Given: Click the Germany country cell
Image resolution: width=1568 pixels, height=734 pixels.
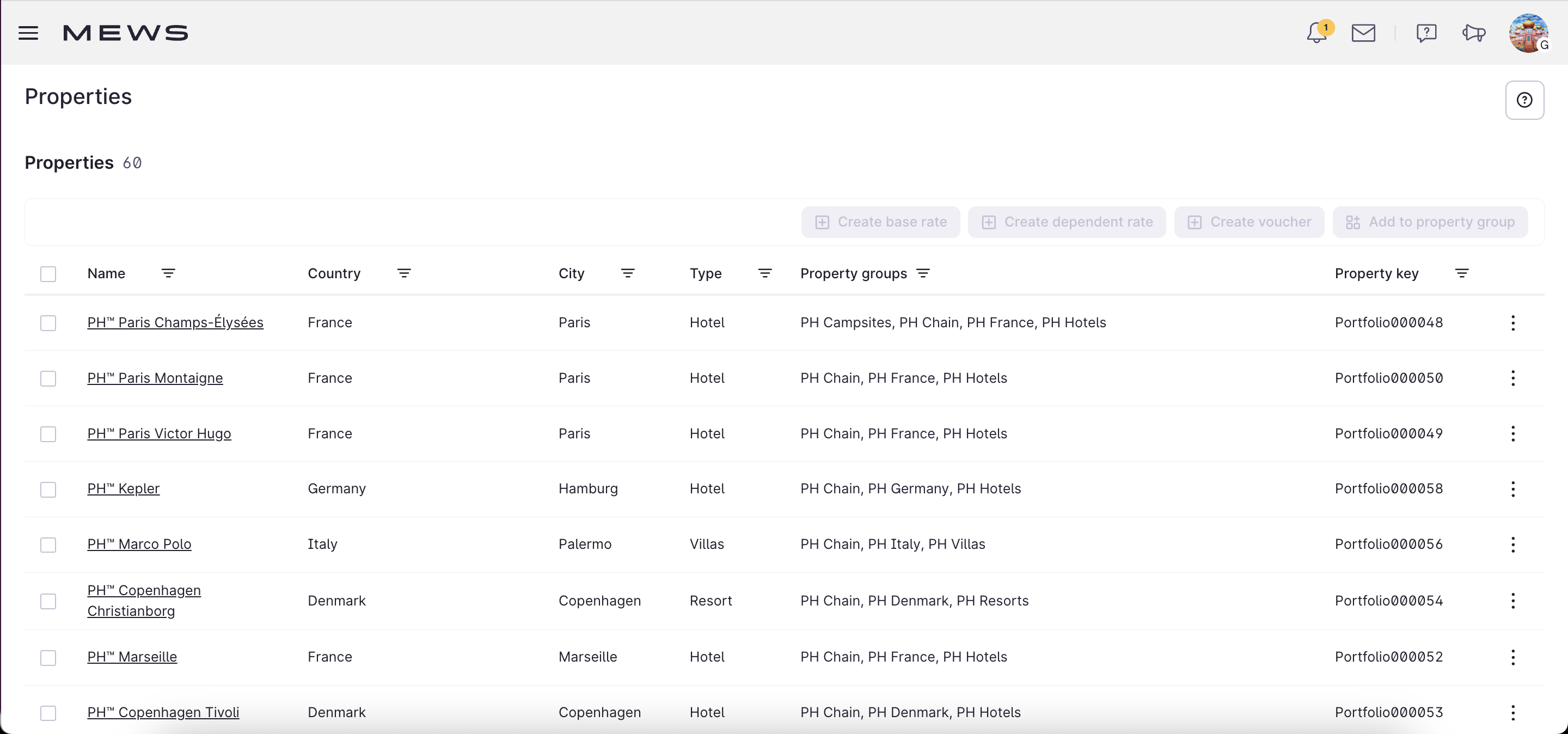Looking at the screenshot, I should (x=336, y=489).
